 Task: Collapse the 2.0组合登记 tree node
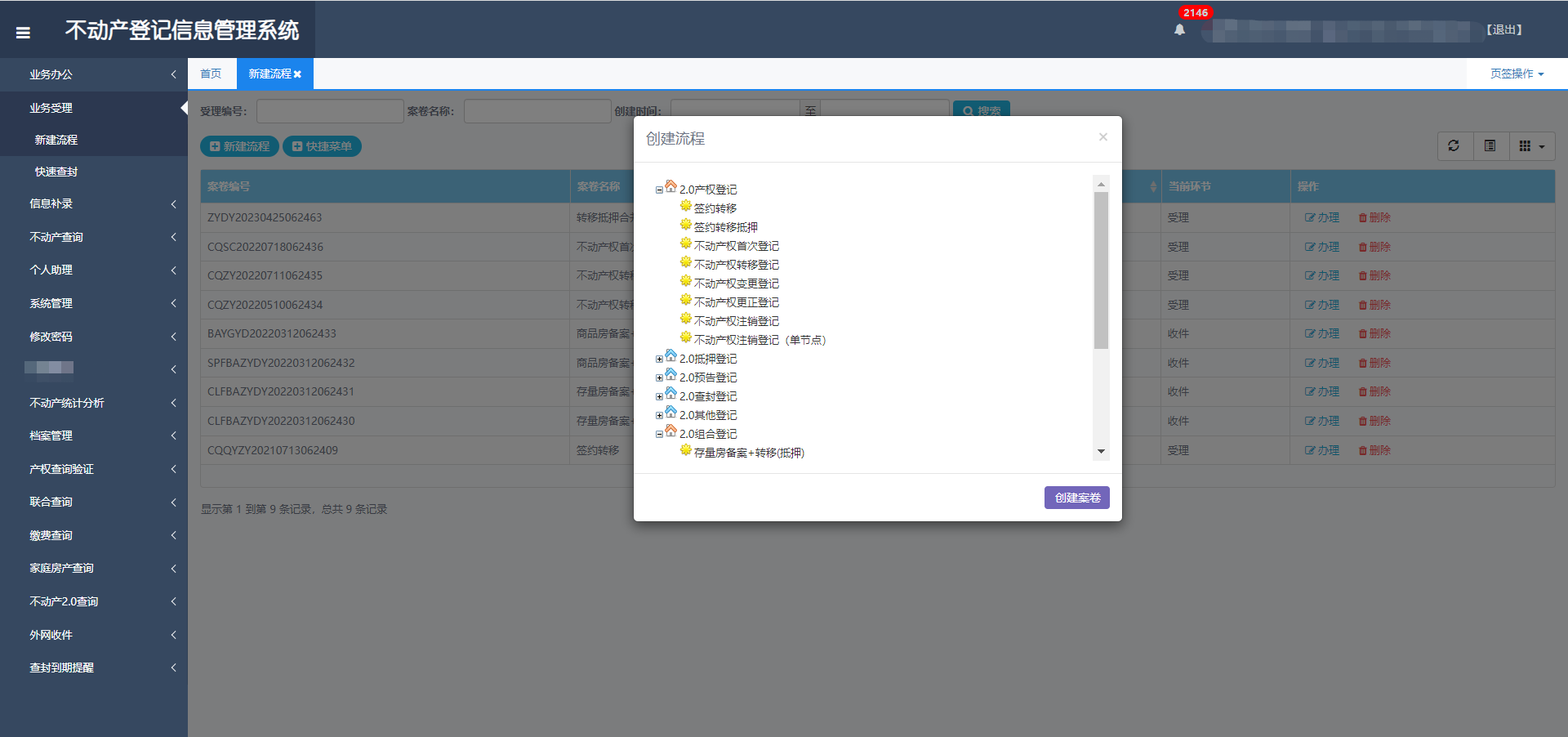pyautogui.click(x=659, y=434)
